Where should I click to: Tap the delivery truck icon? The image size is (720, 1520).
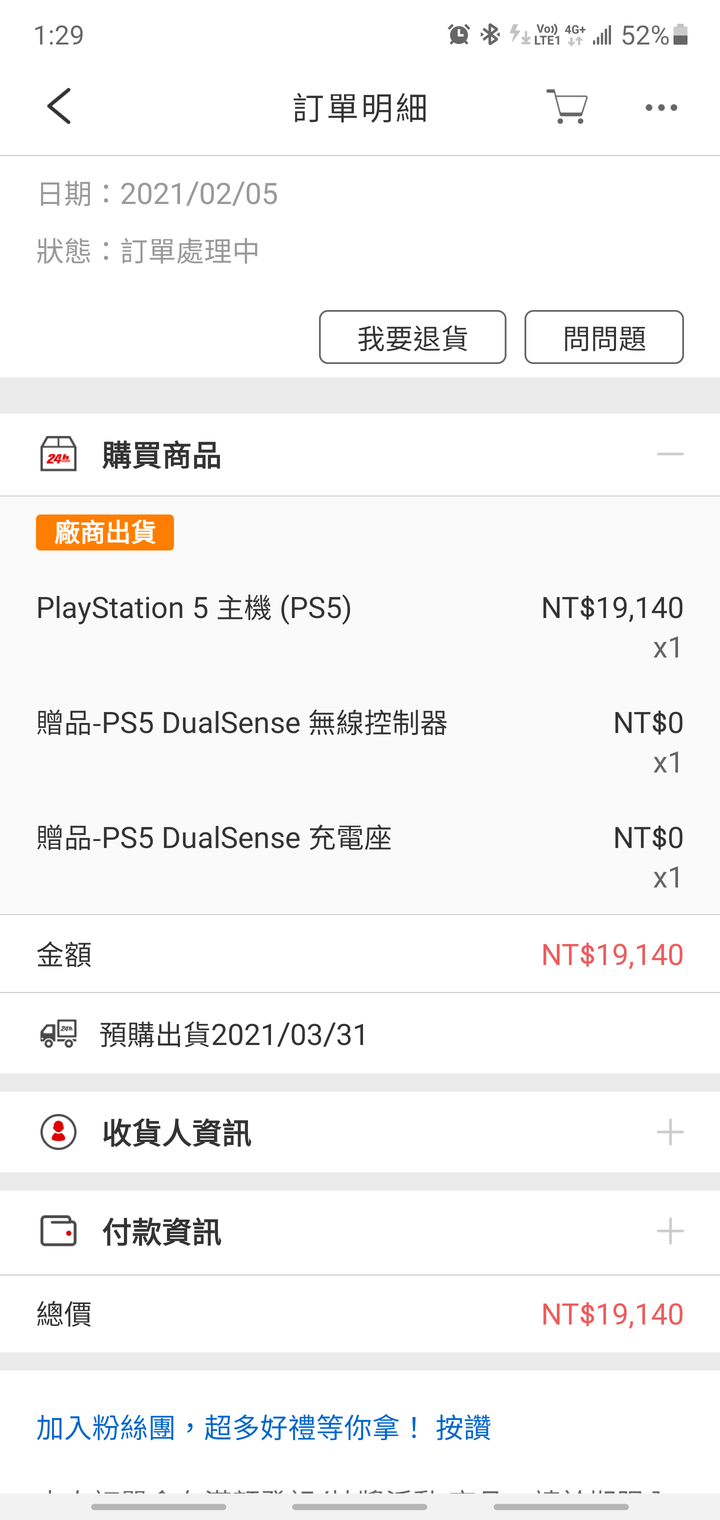tap(58, 1033)
